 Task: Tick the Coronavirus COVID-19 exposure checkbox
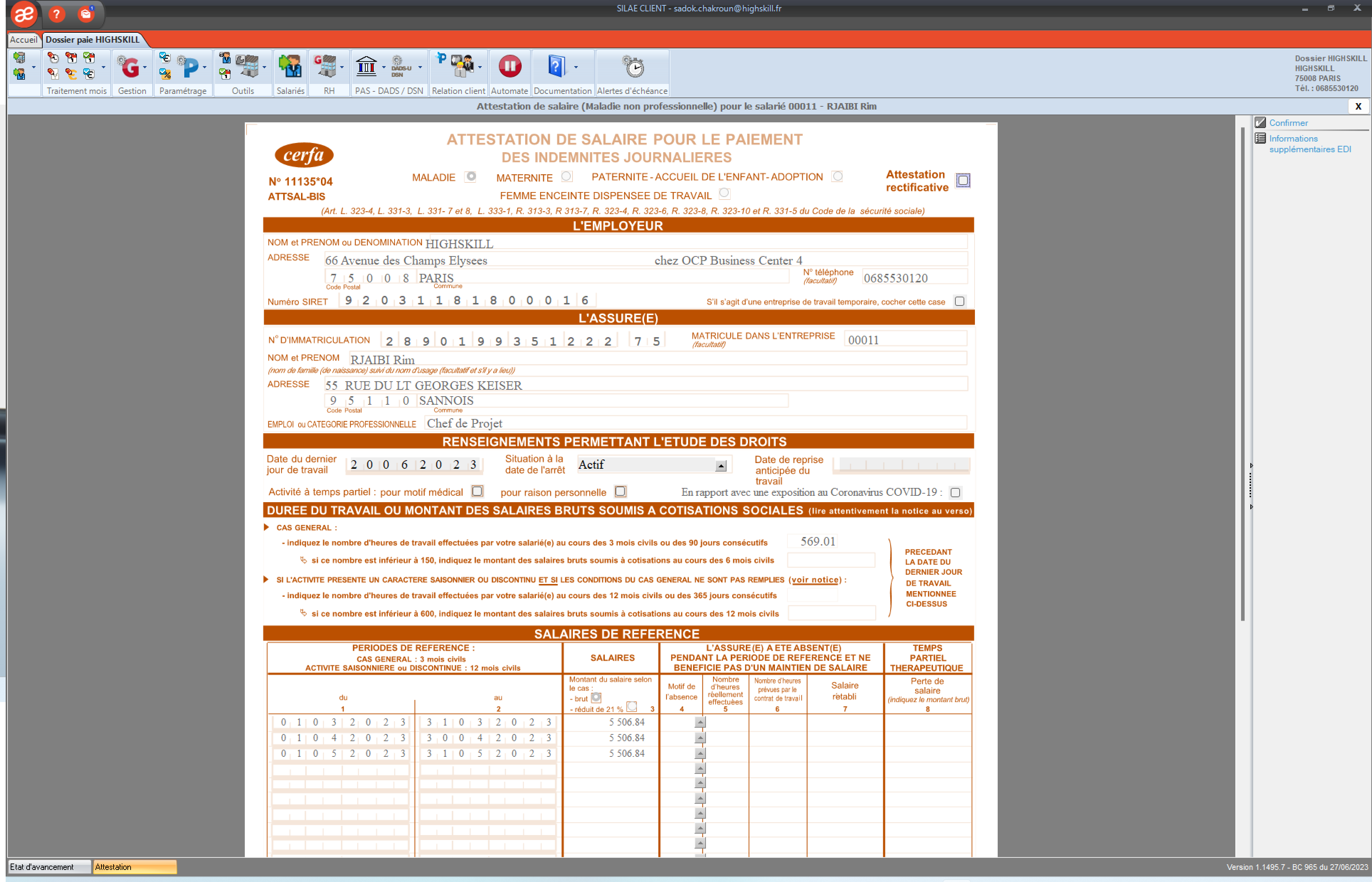pyautogui.click(x=955, y=493)
